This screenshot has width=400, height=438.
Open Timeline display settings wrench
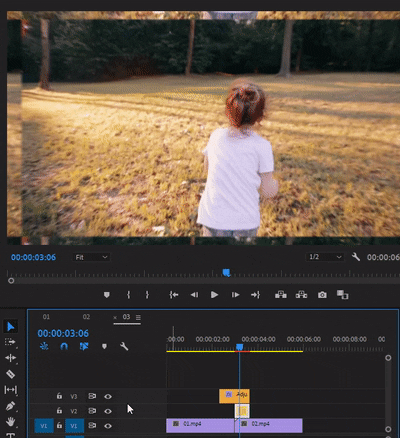point(124,346)
